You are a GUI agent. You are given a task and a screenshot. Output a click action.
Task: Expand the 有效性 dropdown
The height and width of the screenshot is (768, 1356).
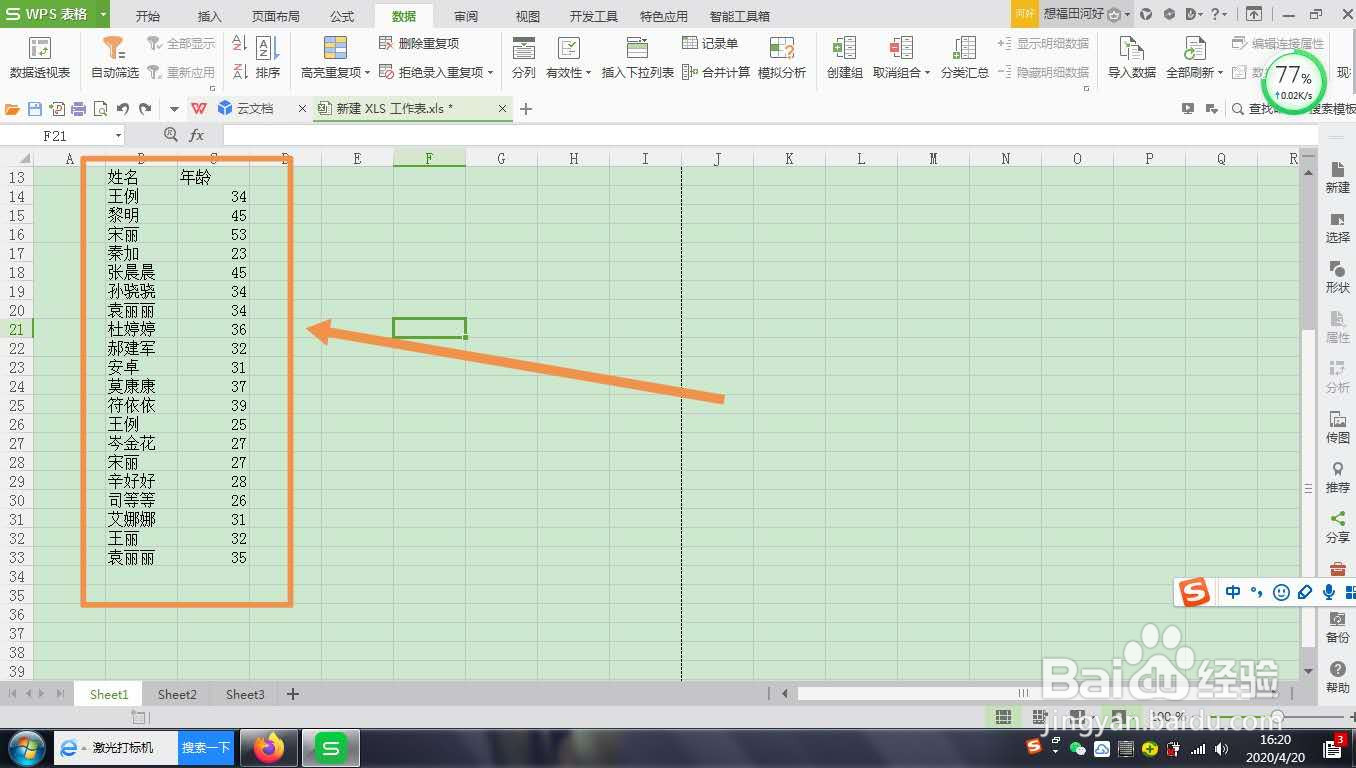pos(588,73)
